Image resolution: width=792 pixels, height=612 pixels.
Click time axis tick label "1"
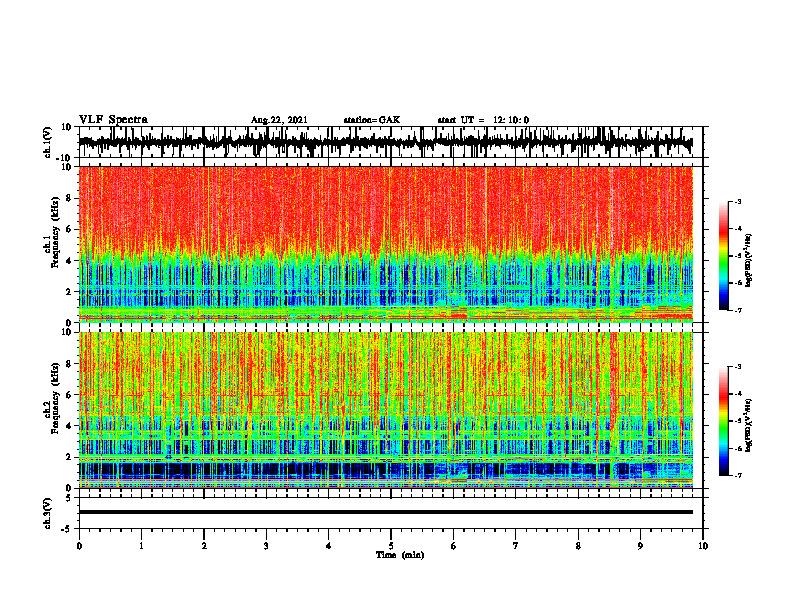[x=141, y=546]
